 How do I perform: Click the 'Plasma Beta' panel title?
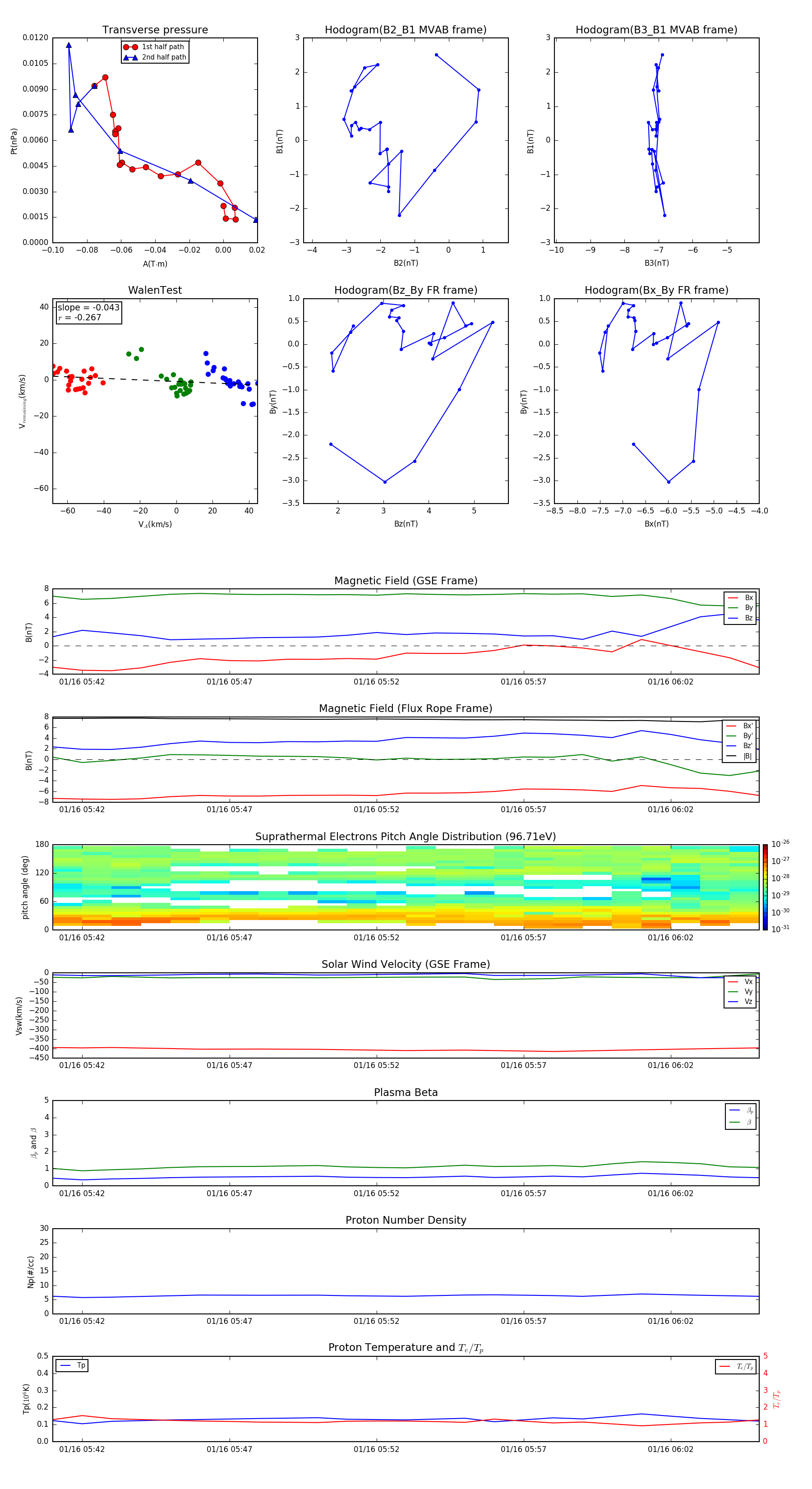[x=406, y=1092]
